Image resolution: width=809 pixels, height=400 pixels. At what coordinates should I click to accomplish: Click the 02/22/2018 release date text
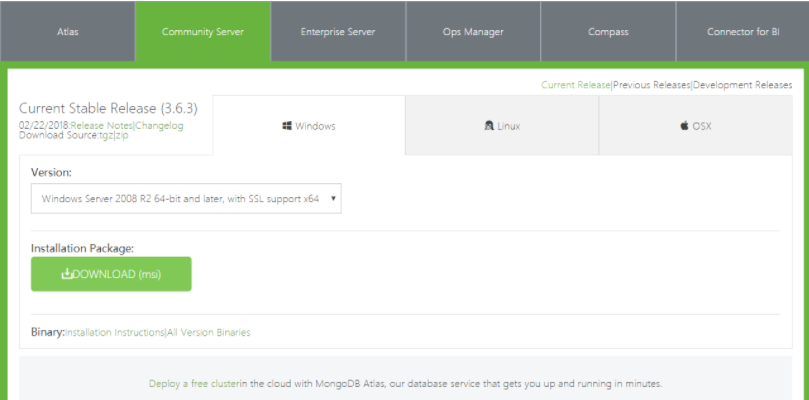pyautogui.click(x=44, y=125)
